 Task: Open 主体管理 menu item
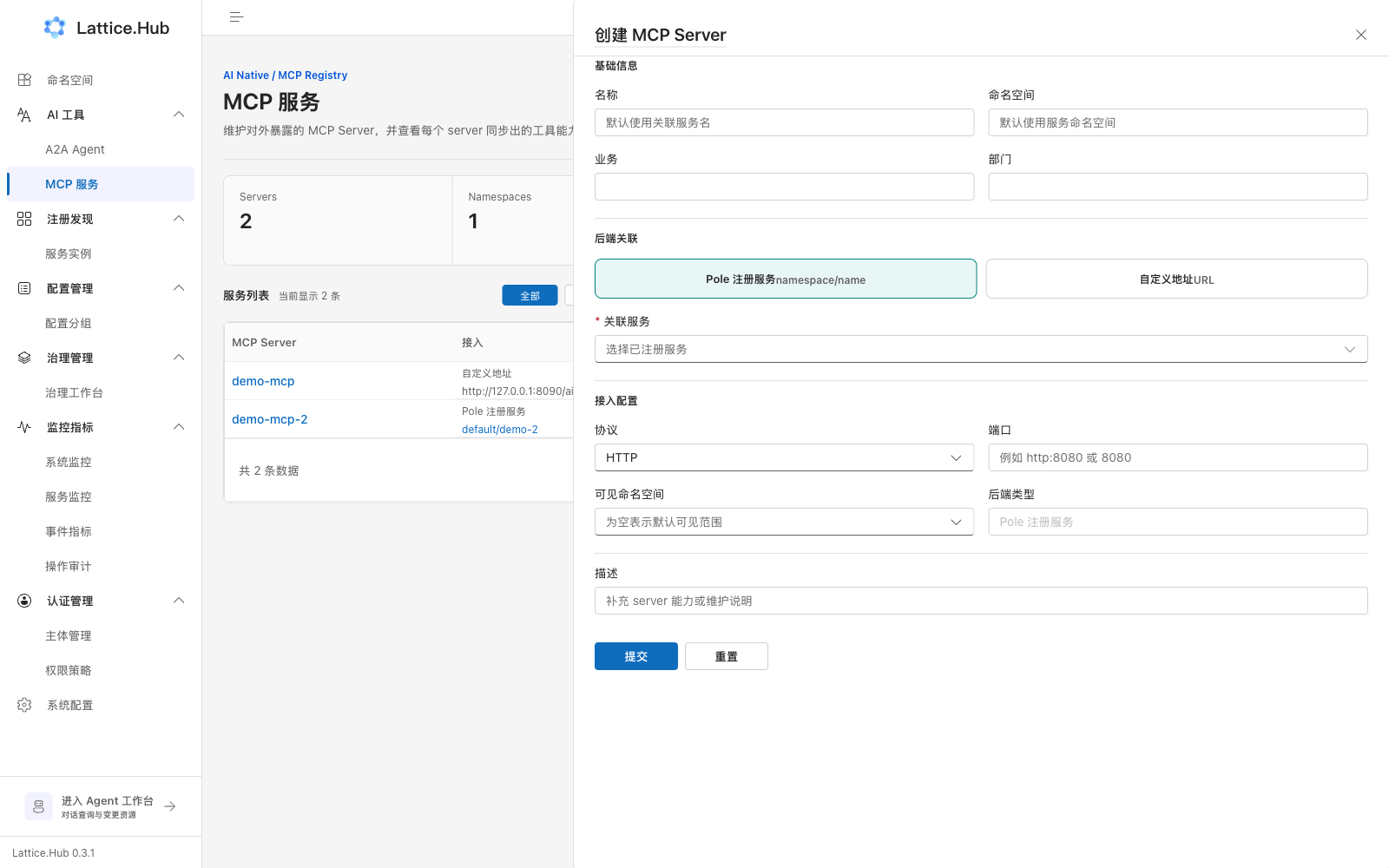(101, 635)
